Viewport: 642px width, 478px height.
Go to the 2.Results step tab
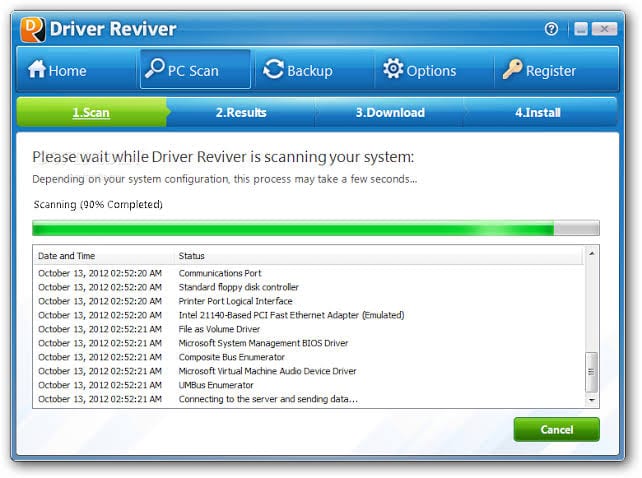pos(241,113)
